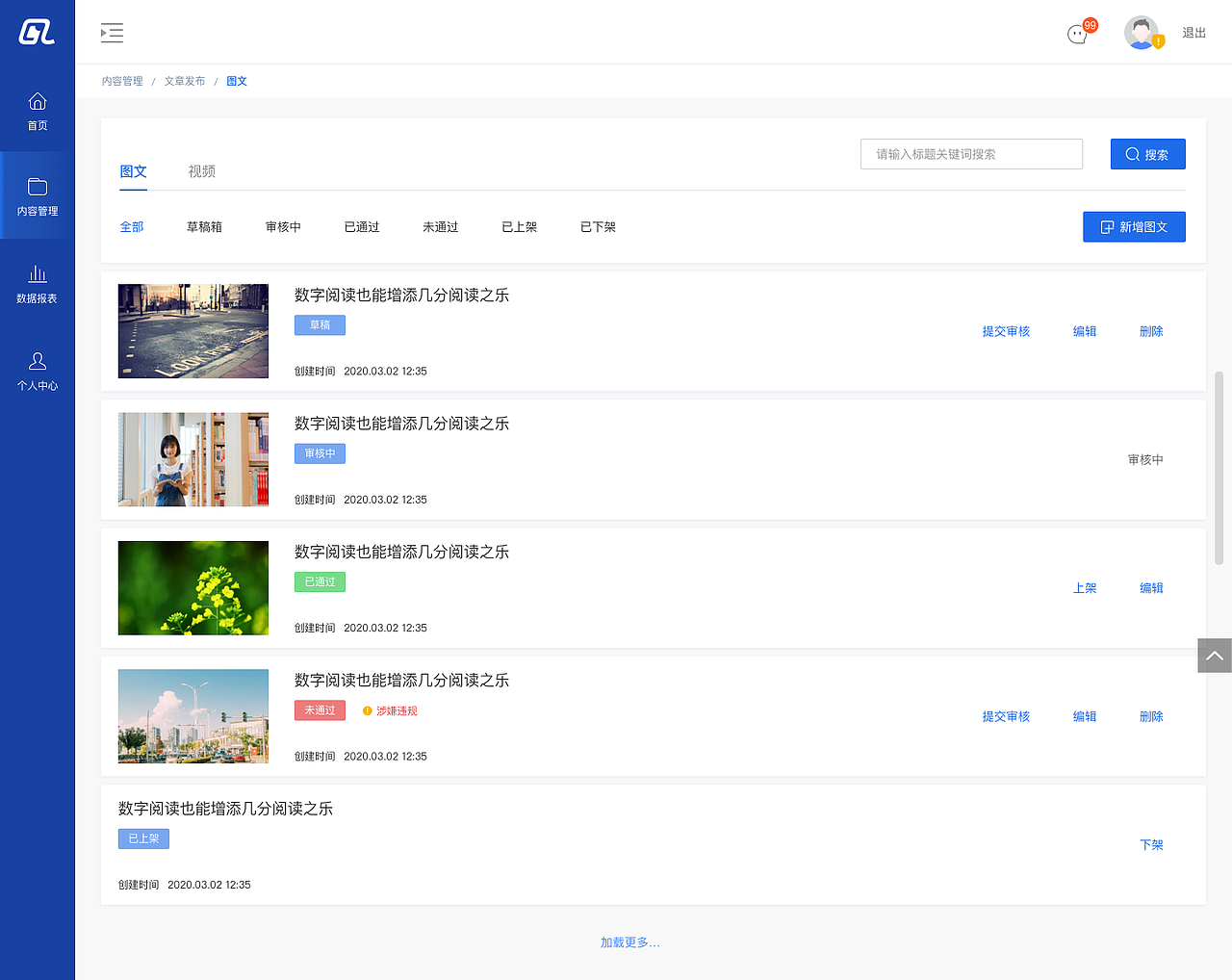Open the yellow flowers article thumbnail
Viewport: 1232px width, 980px height.
point(192,587)
